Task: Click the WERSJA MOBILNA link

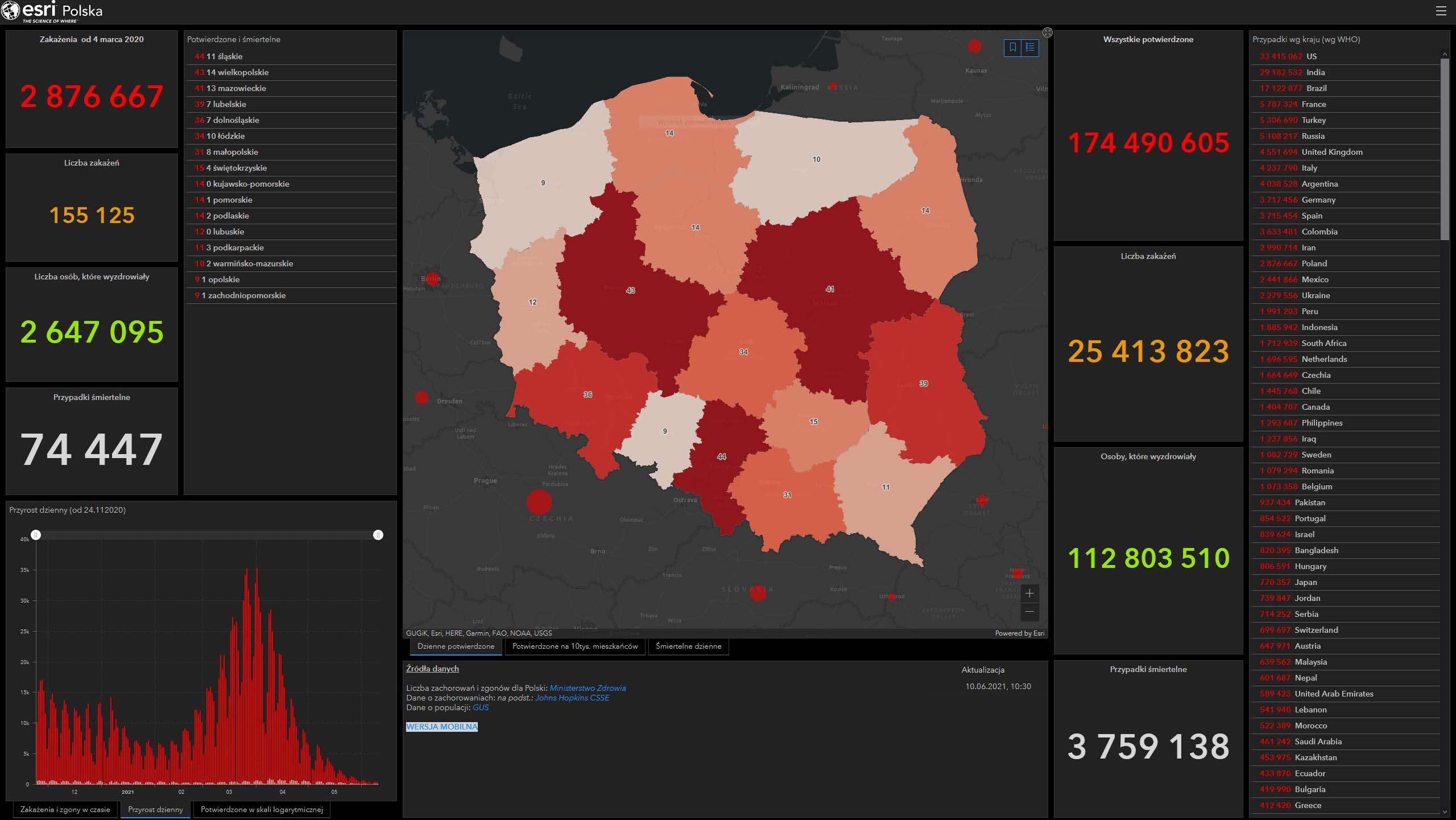Action: 442,727
